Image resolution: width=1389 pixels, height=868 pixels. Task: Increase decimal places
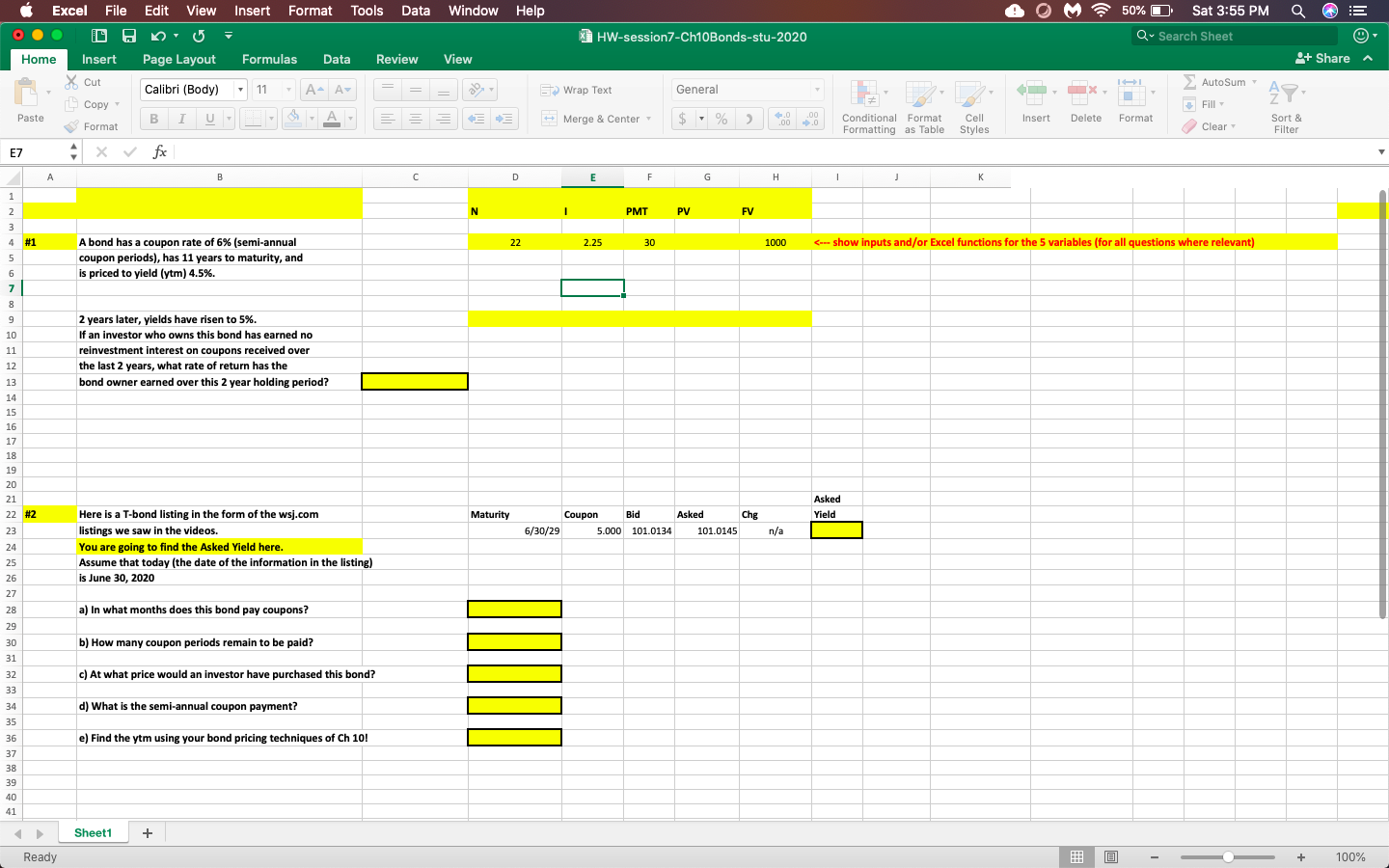tap(808, 118)
